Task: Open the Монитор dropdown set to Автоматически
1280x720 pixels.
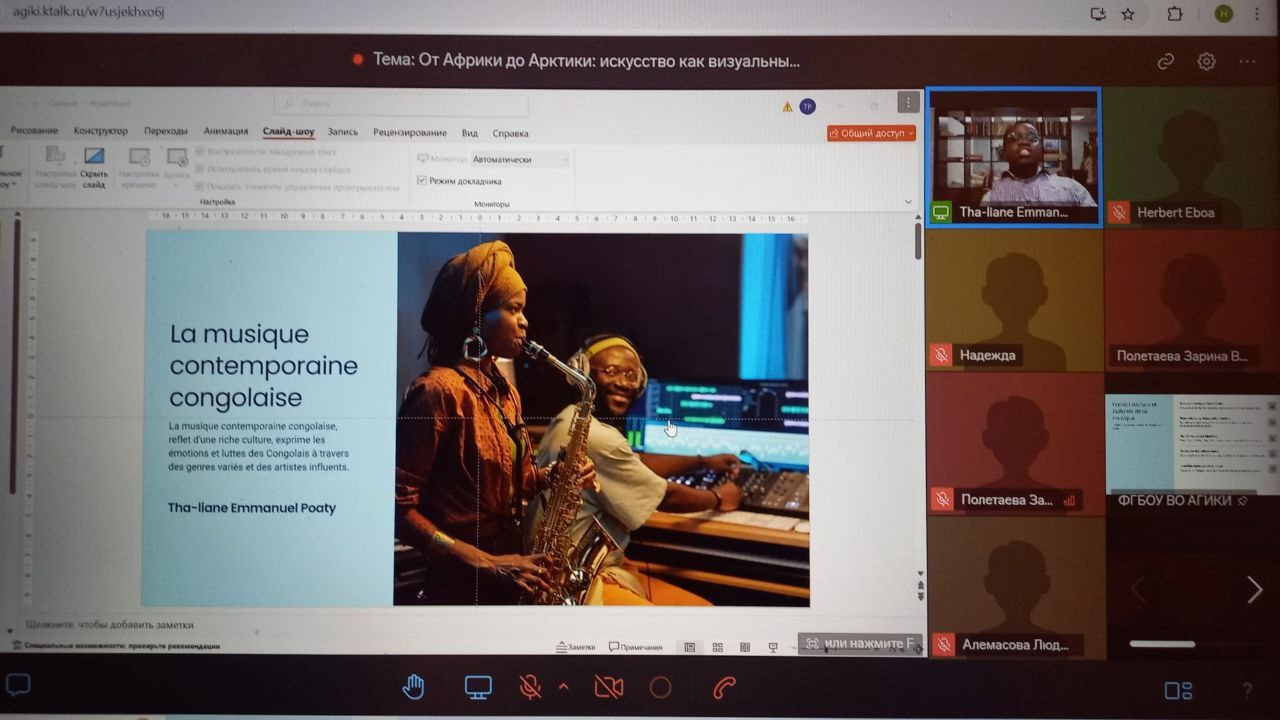Action: 520,159
